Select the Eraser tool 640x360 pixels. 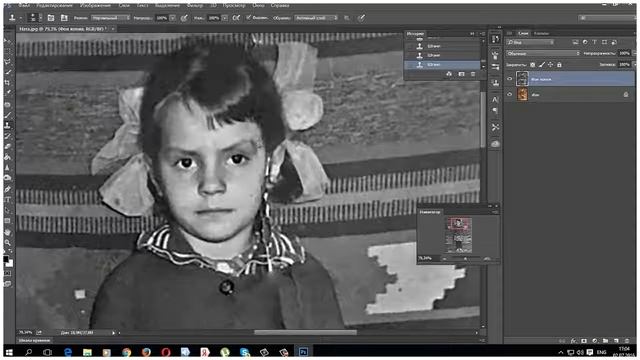point(7,146)
